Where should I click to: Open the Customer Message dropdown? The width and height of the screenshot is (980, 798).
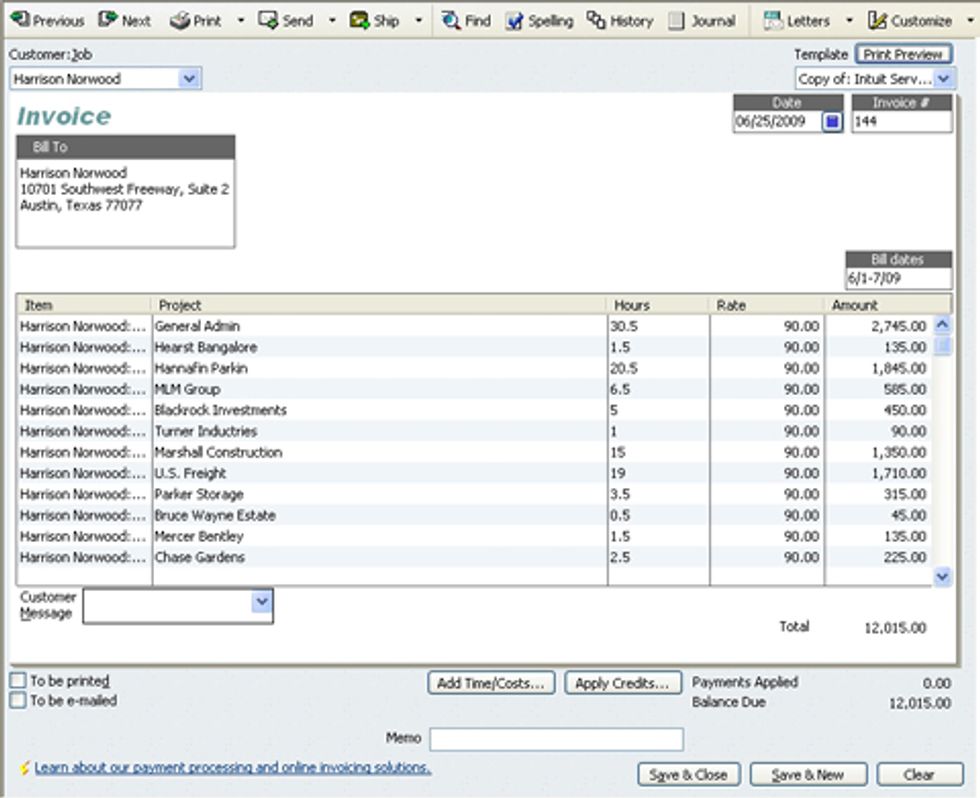point(261,602)
